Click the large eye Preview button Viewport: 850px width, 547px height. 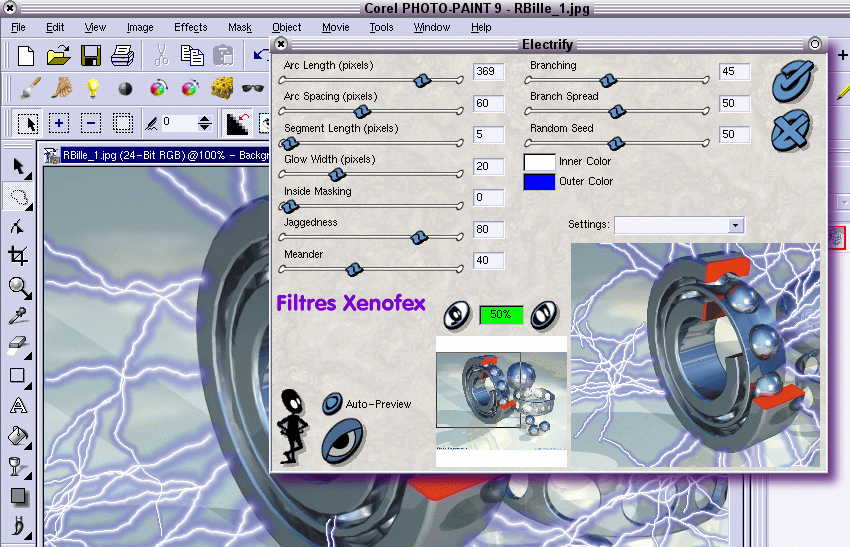click(x=343, y=442)
